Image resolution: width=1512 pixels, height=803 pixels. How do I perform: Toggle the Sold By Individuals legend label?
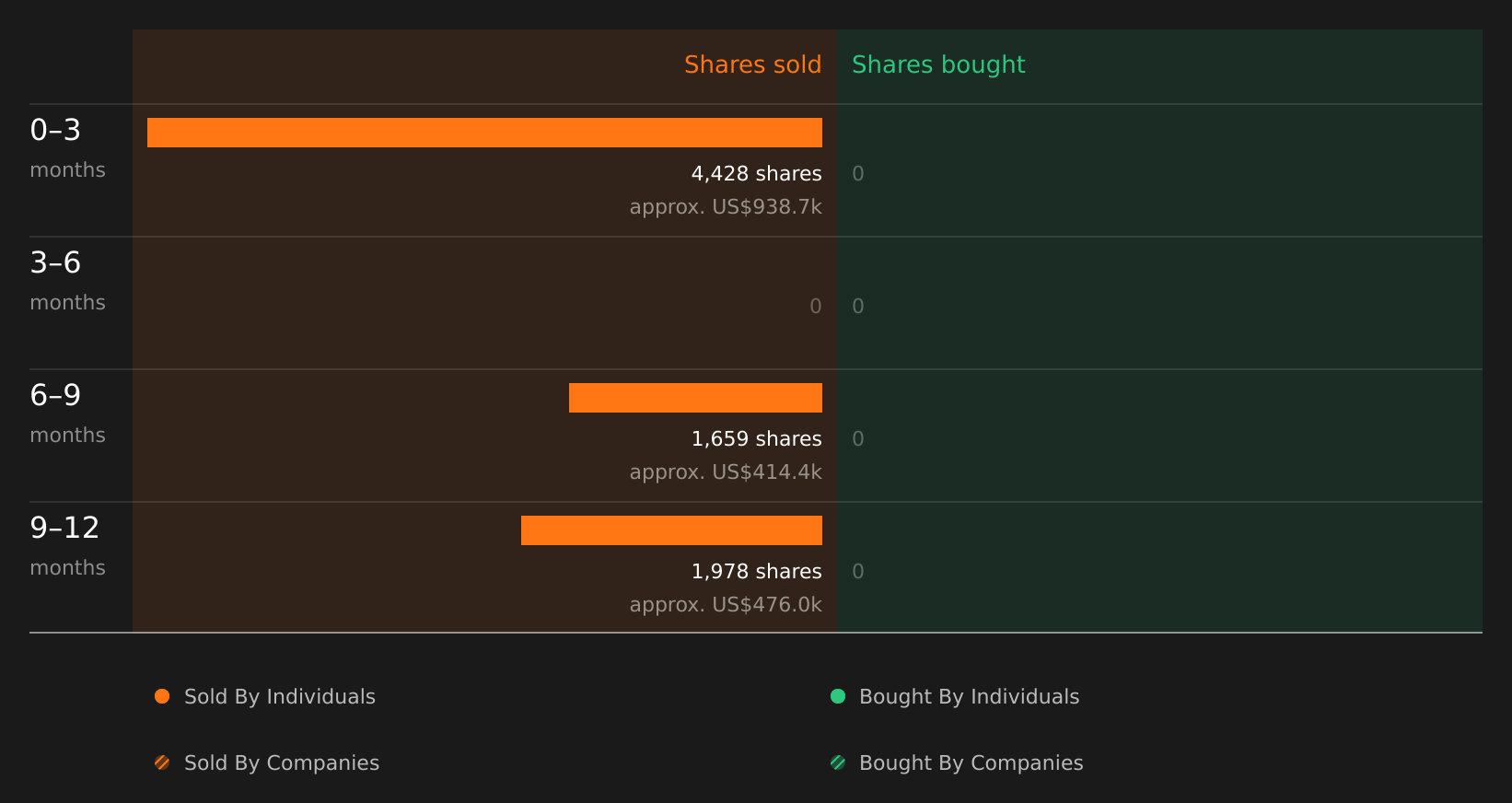pos(280,697)
